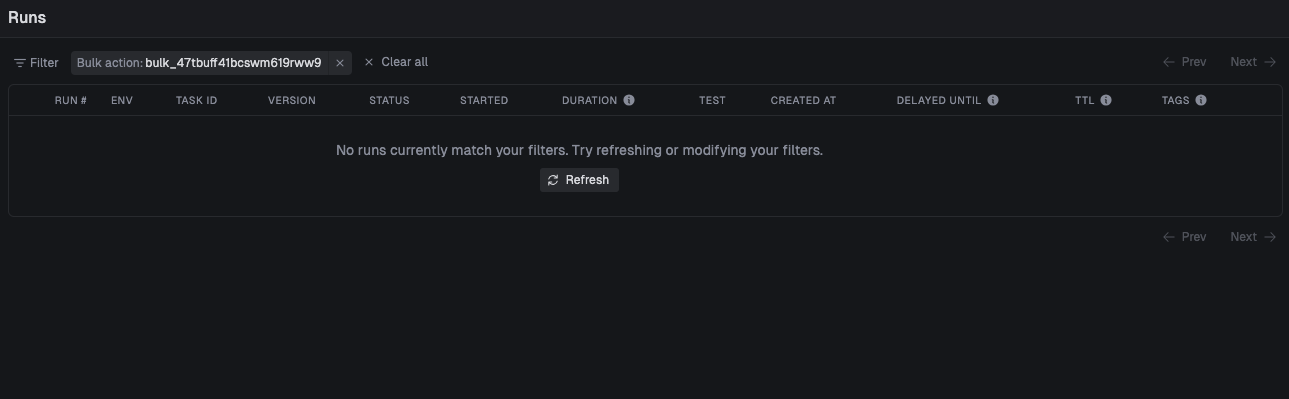Click the TEST column header
1289x399 pixels.
(712, 100)
